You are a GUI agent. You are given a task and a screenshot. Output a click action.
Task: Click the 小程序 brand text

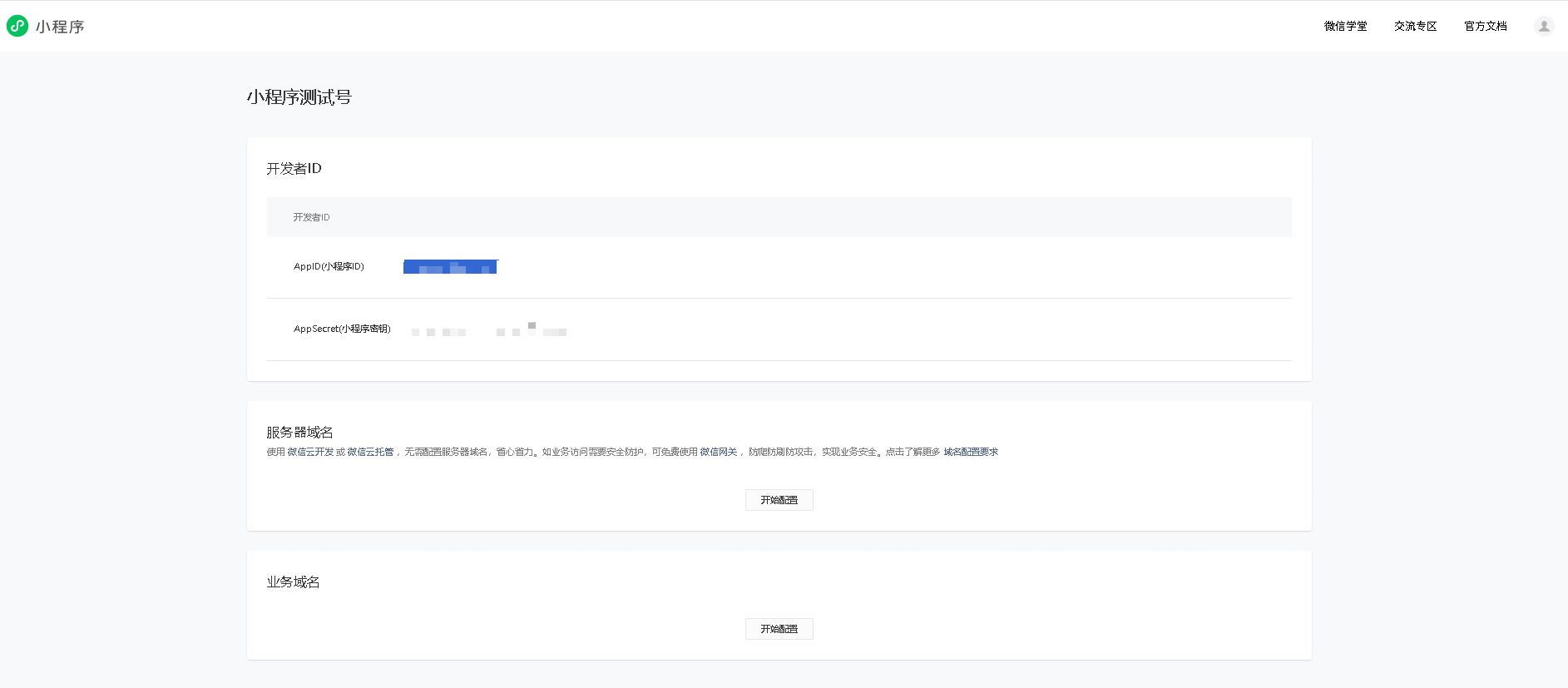(60, 27)
